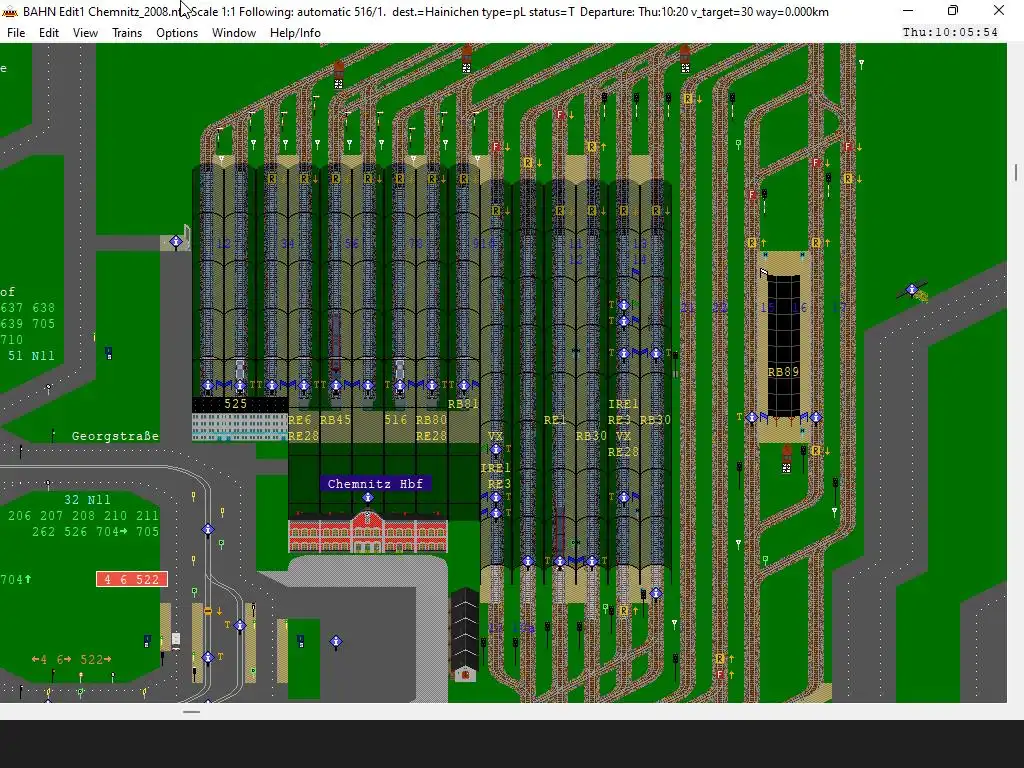Select the RB81 line label
Viewport: 1024px width, 768px height.
pyautogui.click(x=464, y=404)
